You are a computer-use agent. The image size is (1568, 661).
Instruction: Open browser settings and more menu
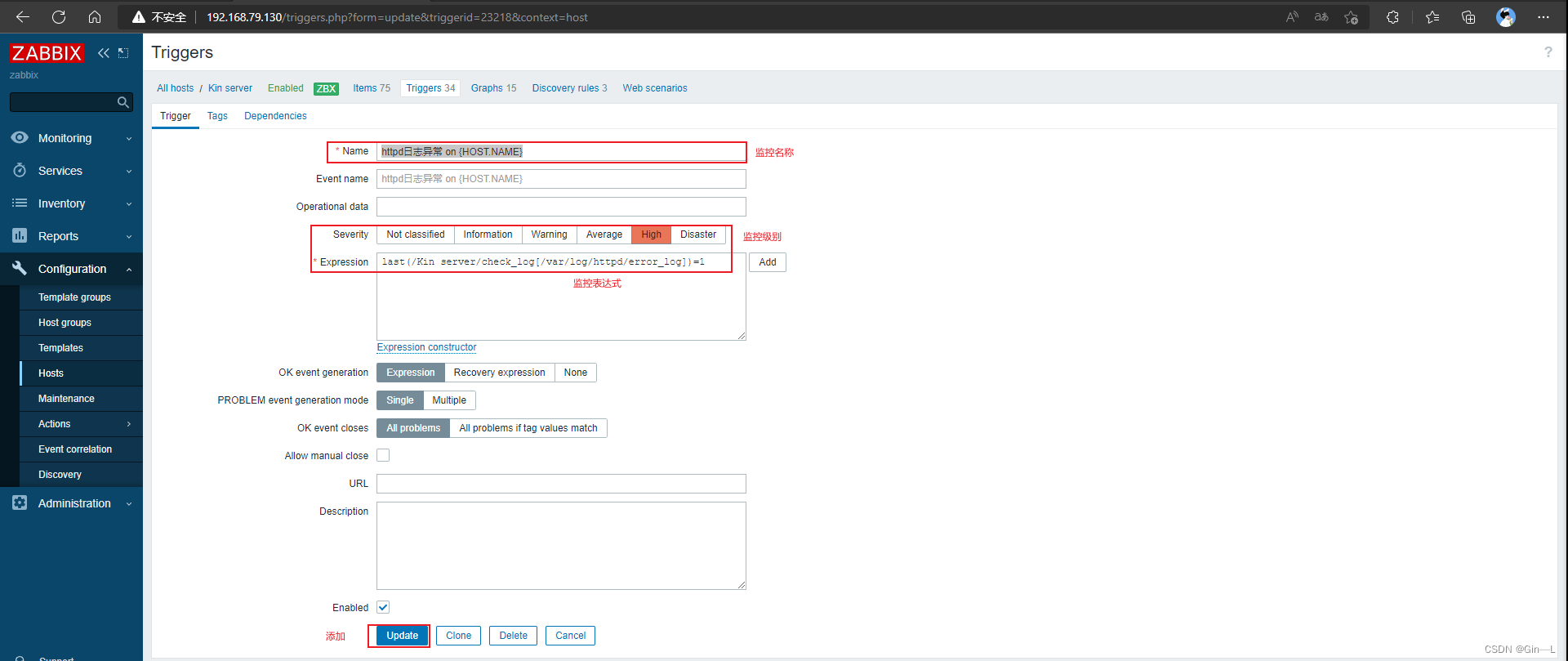1543,17
